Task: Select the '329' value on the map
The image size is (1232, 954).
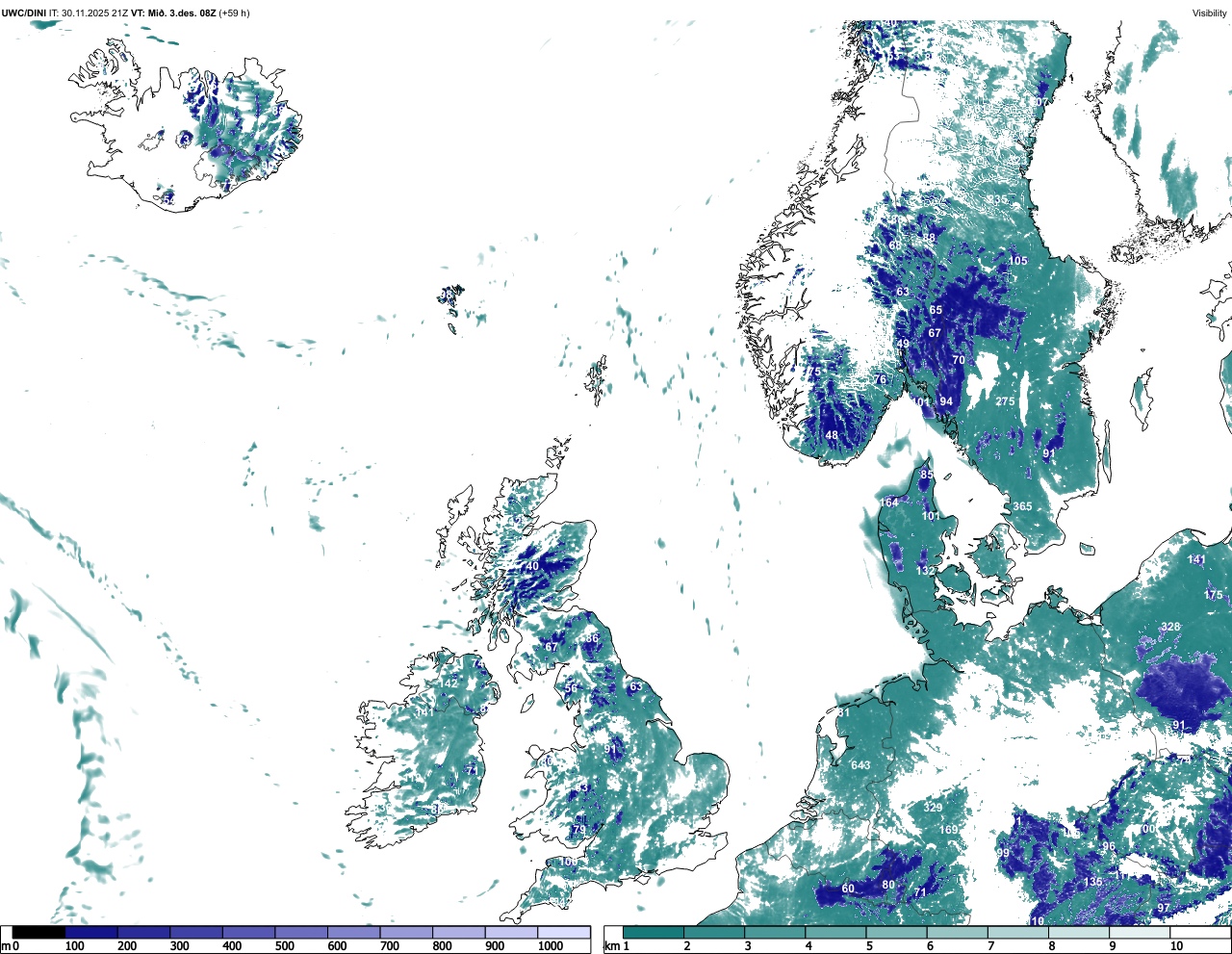Action: pyautogui.click(x=933, y=808)
